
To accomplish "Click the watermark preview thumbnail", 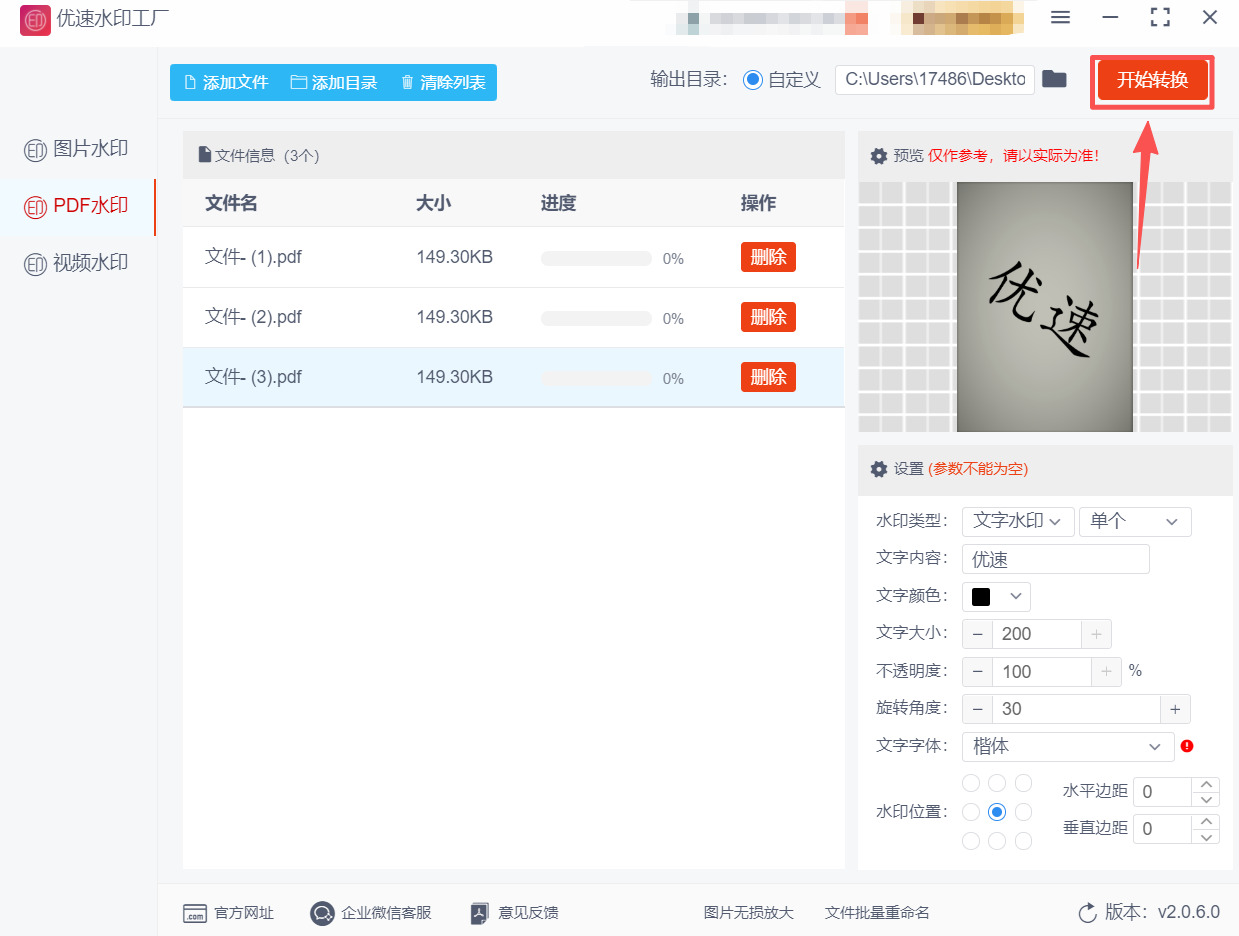I will [x=1045, y=307].
